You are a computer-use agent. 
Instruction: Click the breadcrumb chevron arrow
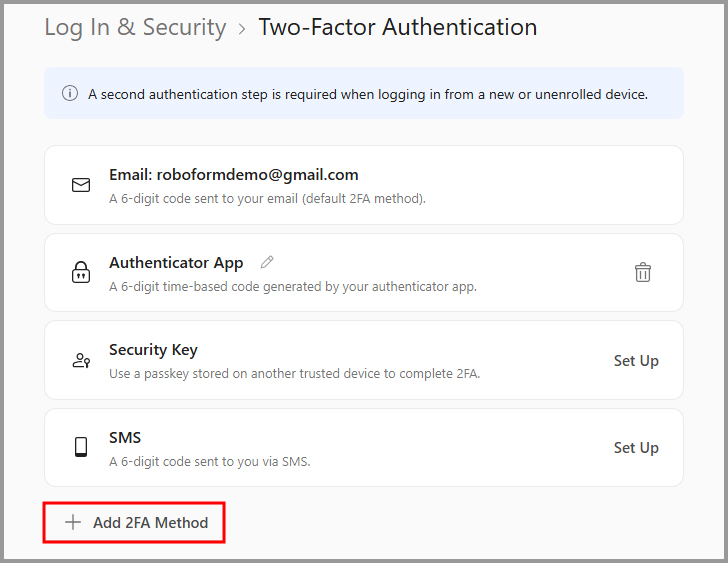(241, 29)
